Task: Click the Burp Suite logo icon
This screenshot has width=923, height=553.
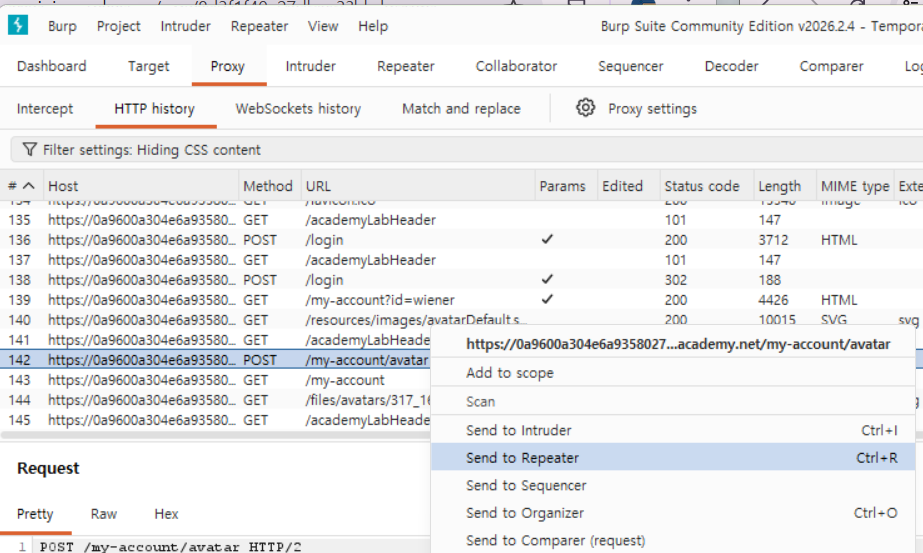Action: pyautogui.click(x=18, y=25)
